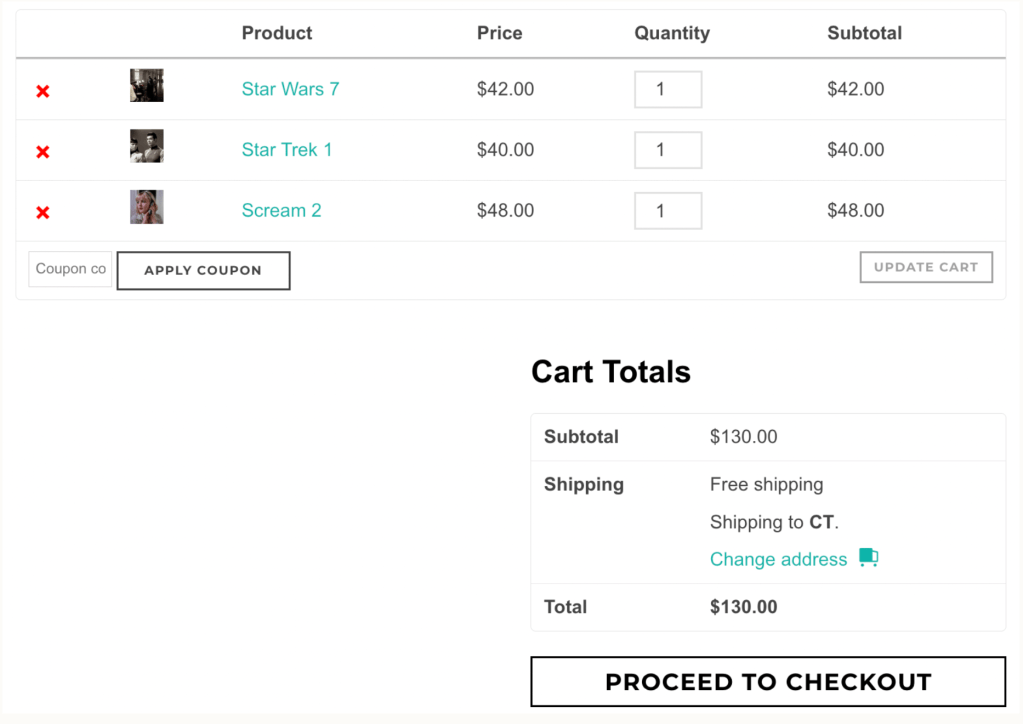Remove Star Wars 7 from the cart
The width and height of the screenshot is (1023, 724).
43,91
